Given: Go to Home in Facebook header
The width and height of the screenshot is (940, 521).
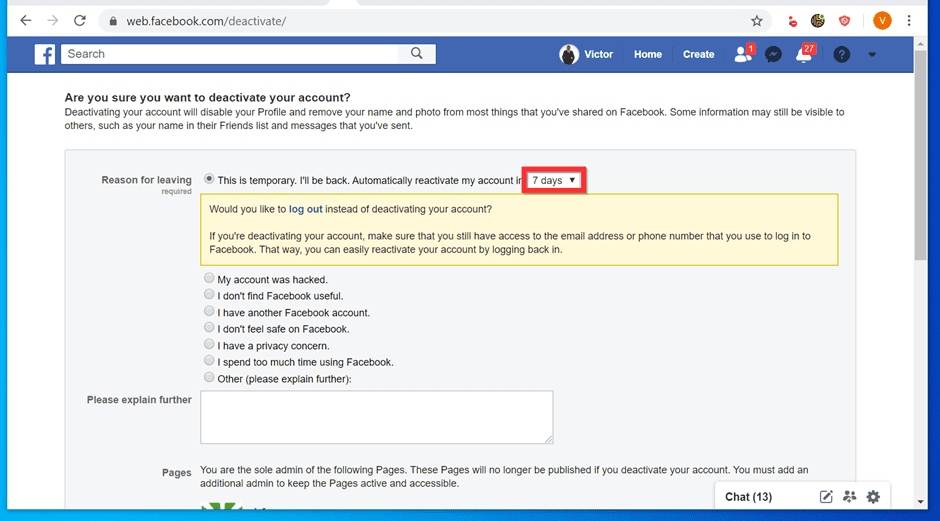Looking at the screenshot, I should coord(647,55).
